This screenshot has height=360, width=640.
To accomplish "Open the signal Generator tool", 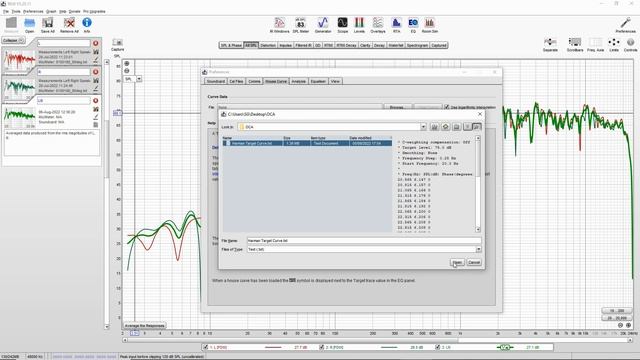I will click(323, 24).
